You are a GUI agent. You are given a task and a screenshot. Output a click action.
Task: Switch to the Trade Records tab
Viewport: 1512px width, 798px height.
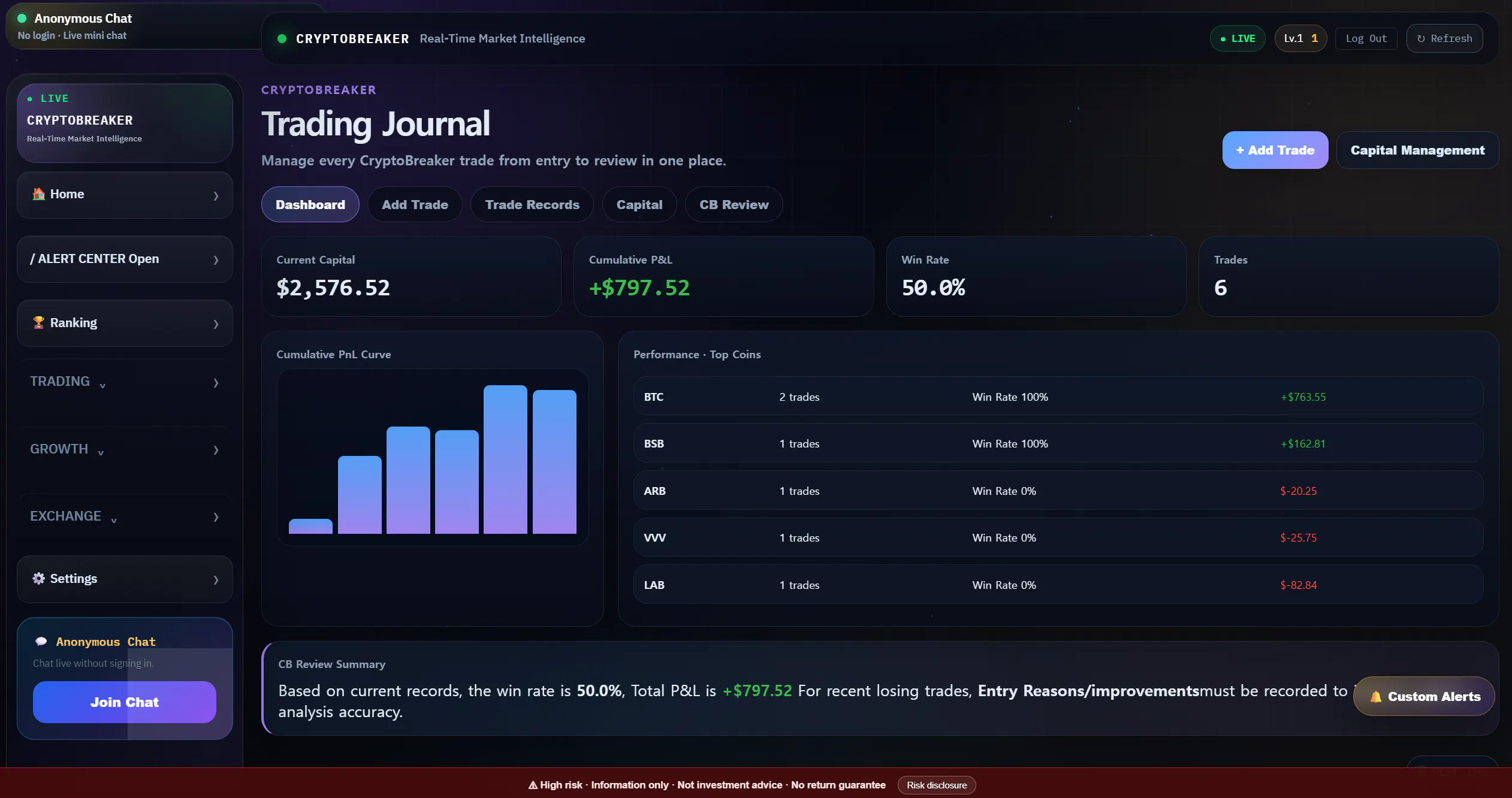(532, 205)
